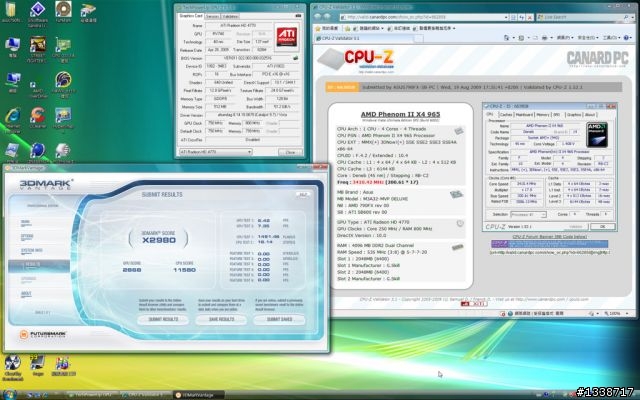
Task: Click the GPU Name field in GPU-Z
Action: [x=238, y=25]
